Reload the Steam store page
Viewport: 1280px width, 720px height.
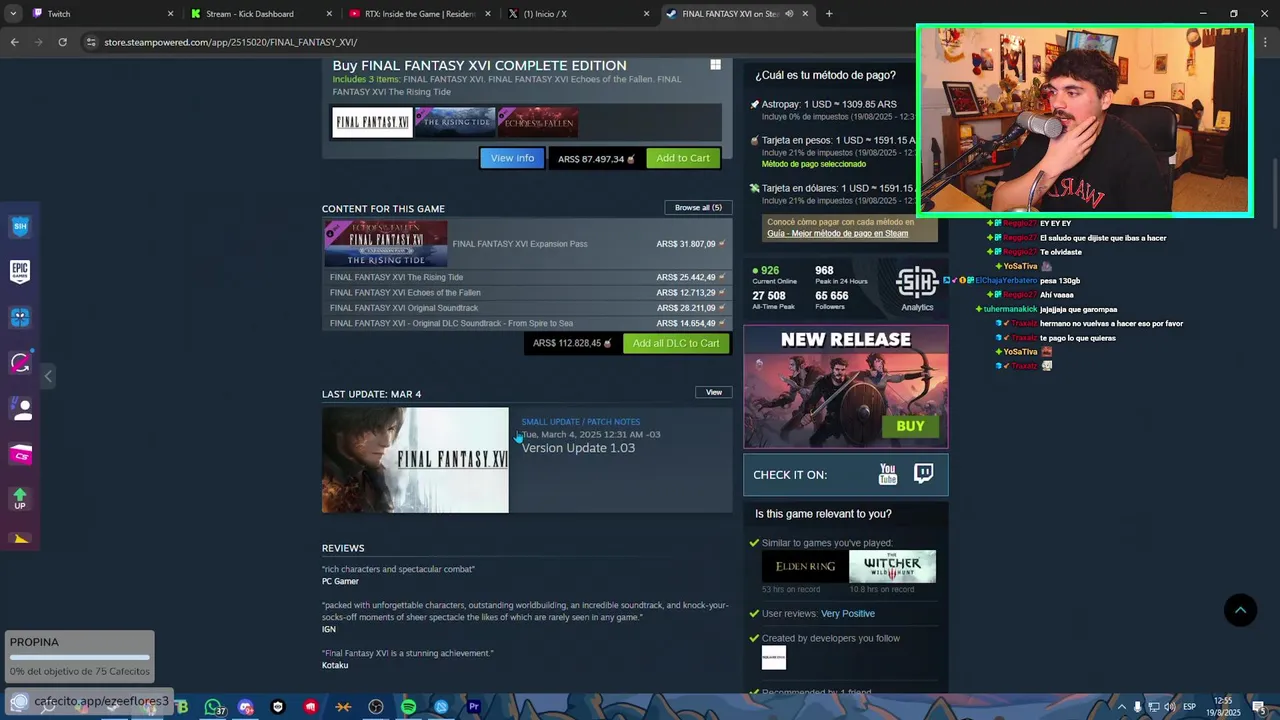[62, 42]
